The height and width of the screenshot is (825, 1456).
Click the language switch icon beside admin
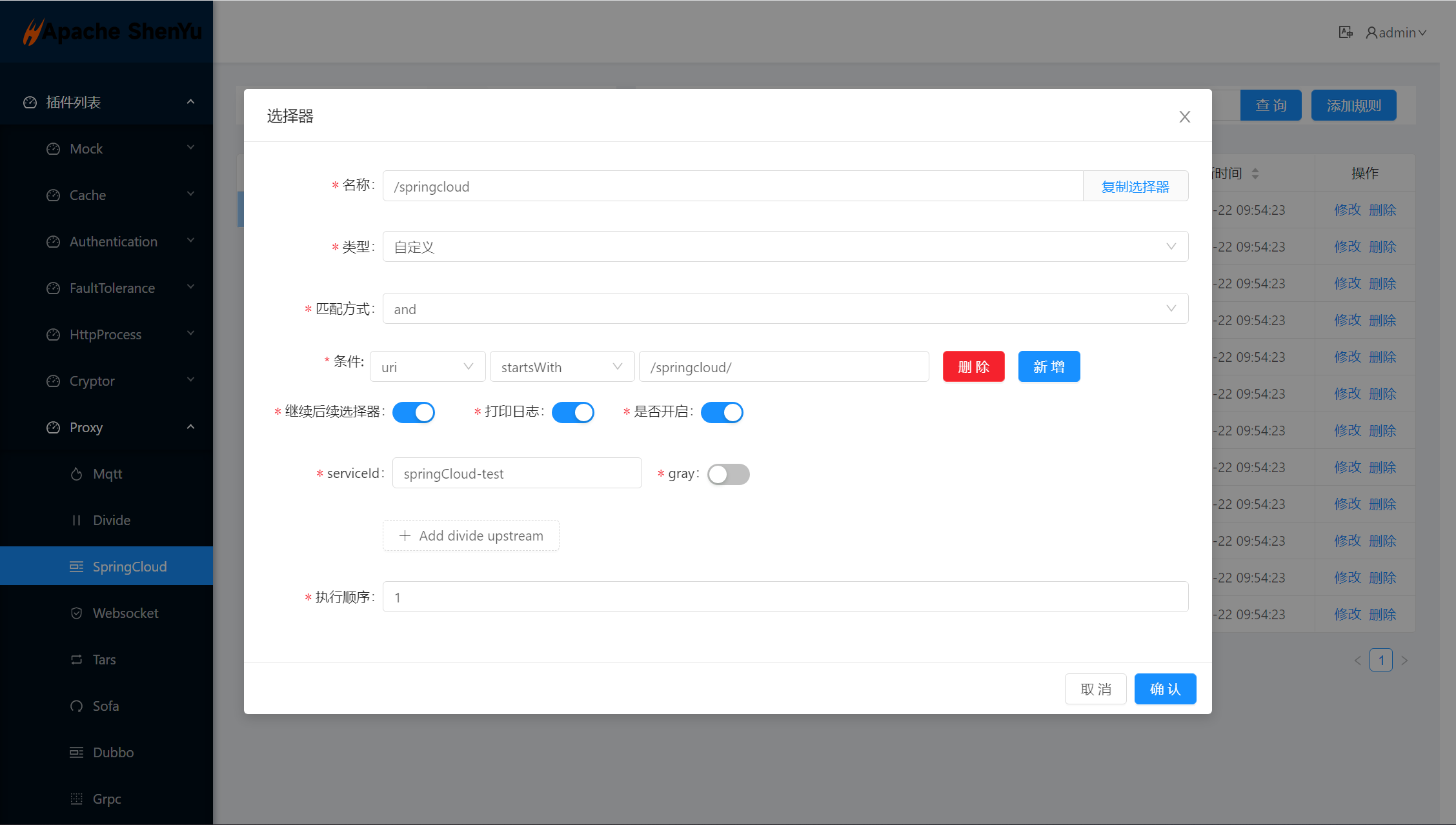click(x=1345, y=32)
